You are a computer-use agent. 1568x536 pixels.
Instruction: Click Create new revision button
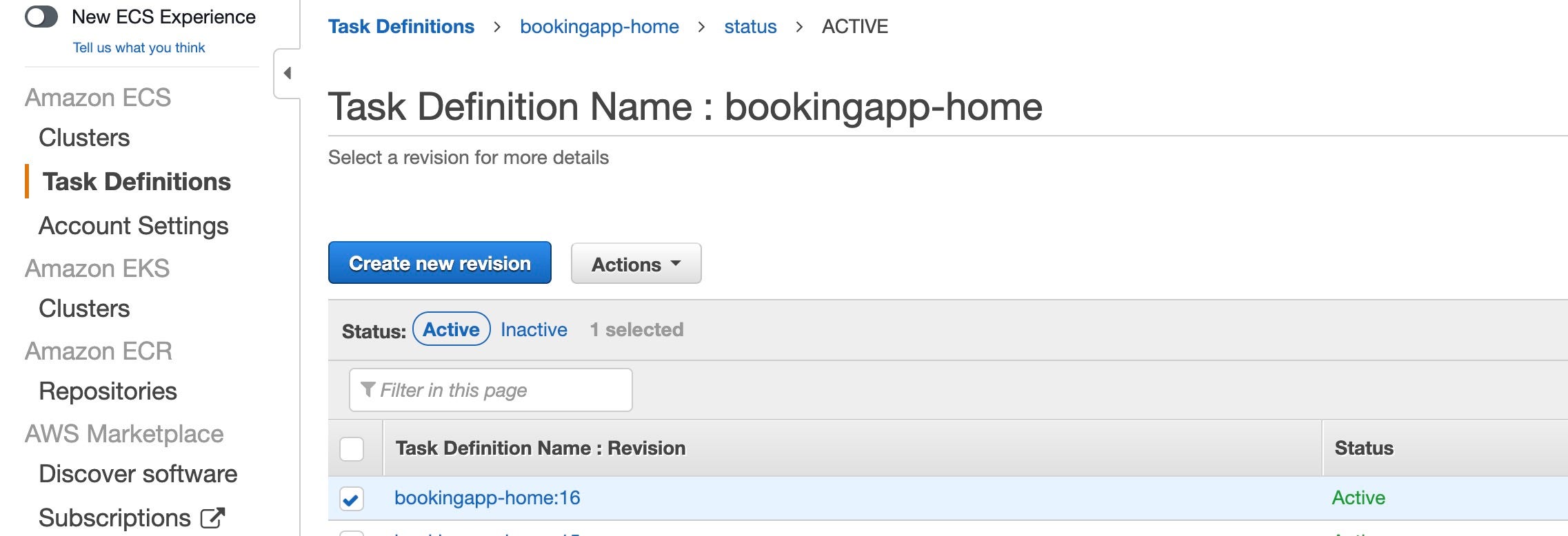point(439,262)
